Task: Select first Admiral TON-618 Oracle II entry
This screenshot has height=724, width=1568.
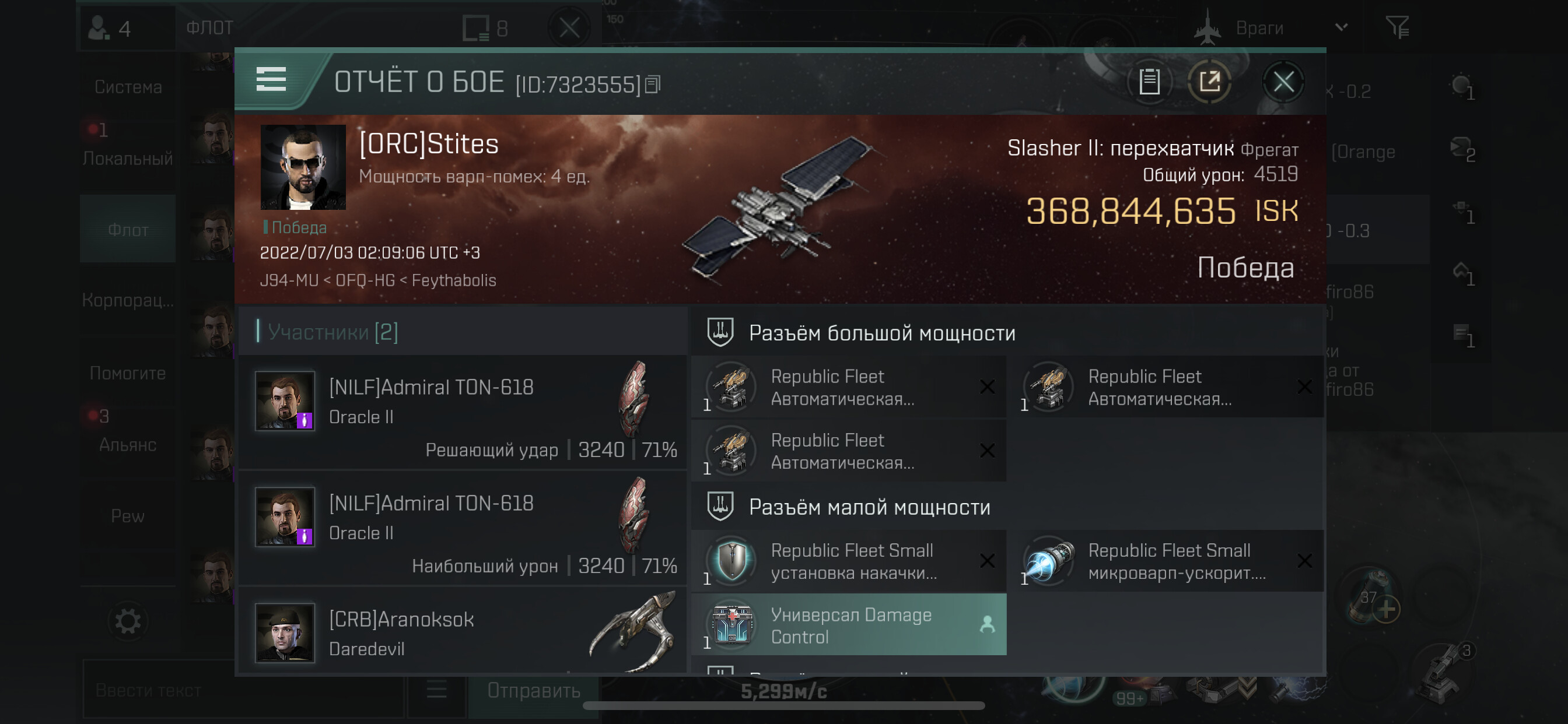Action: pyautogui.click(x=463, y=413)
